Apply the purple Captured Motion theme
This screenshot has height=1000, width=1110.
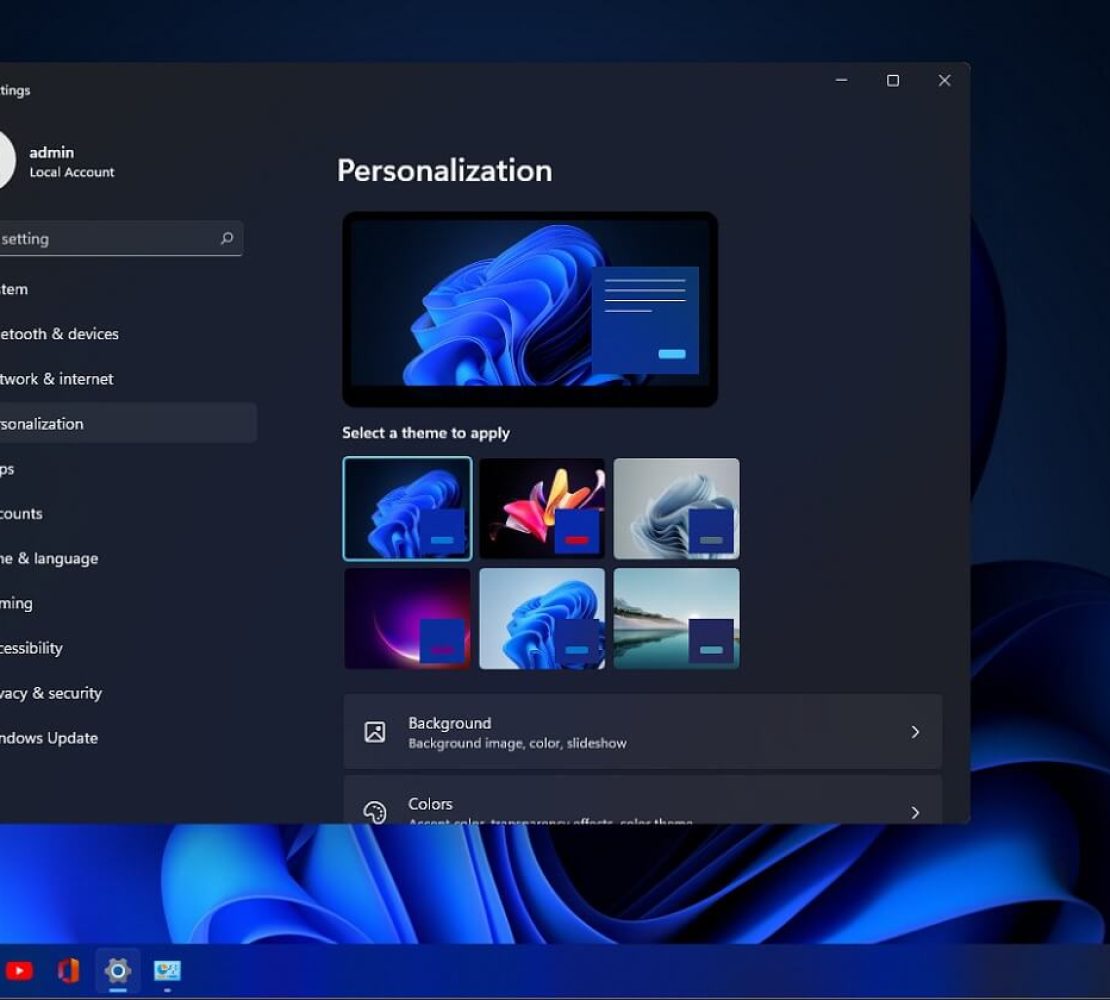[407, 619]
